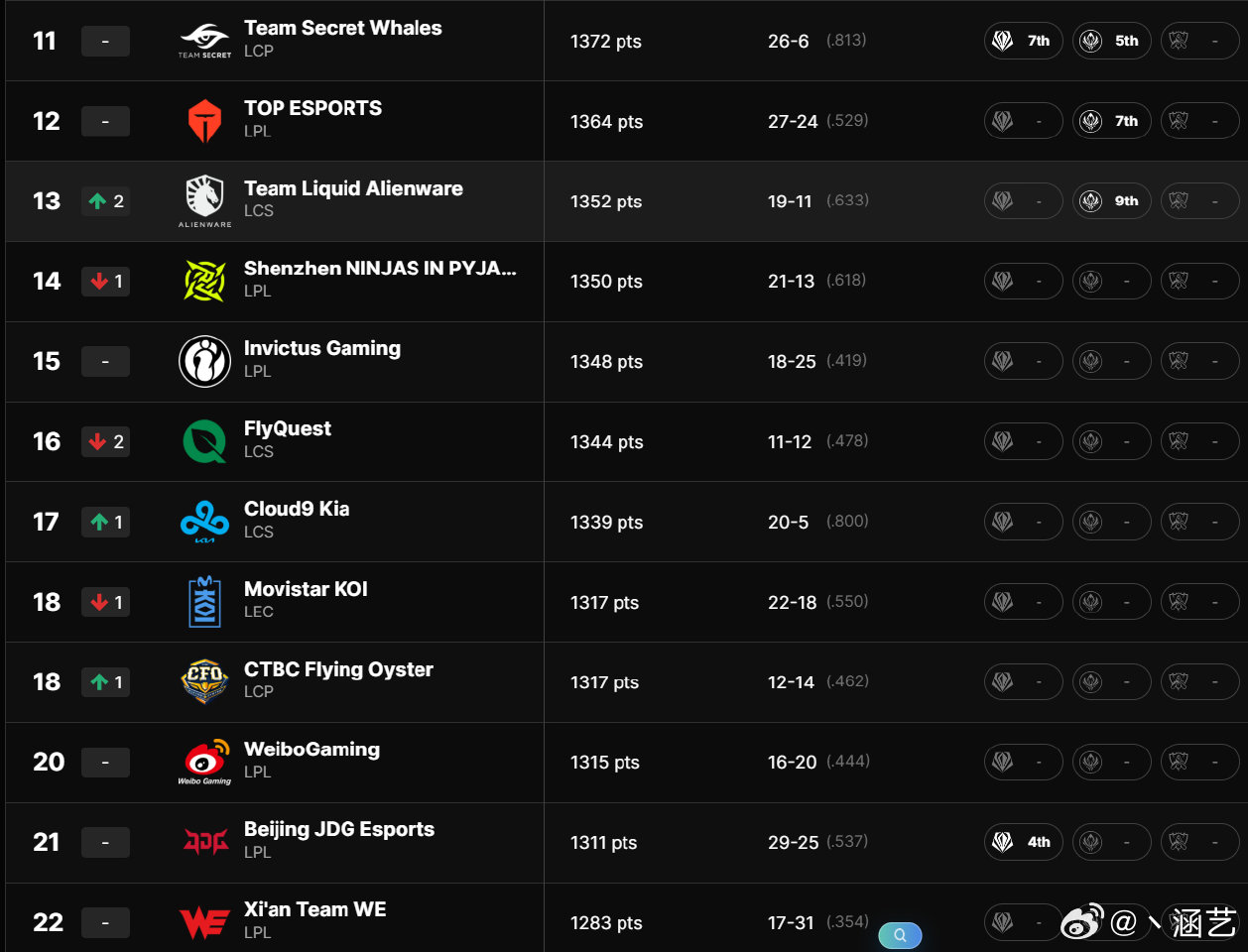Open the Invictus Gaming logo
The image size is (1248, 952).
point(204,361)
